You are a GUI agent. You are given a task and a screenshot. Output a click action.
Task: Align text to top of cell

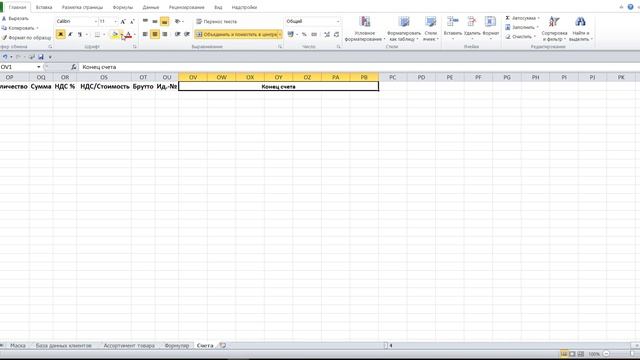coord(145,21)
